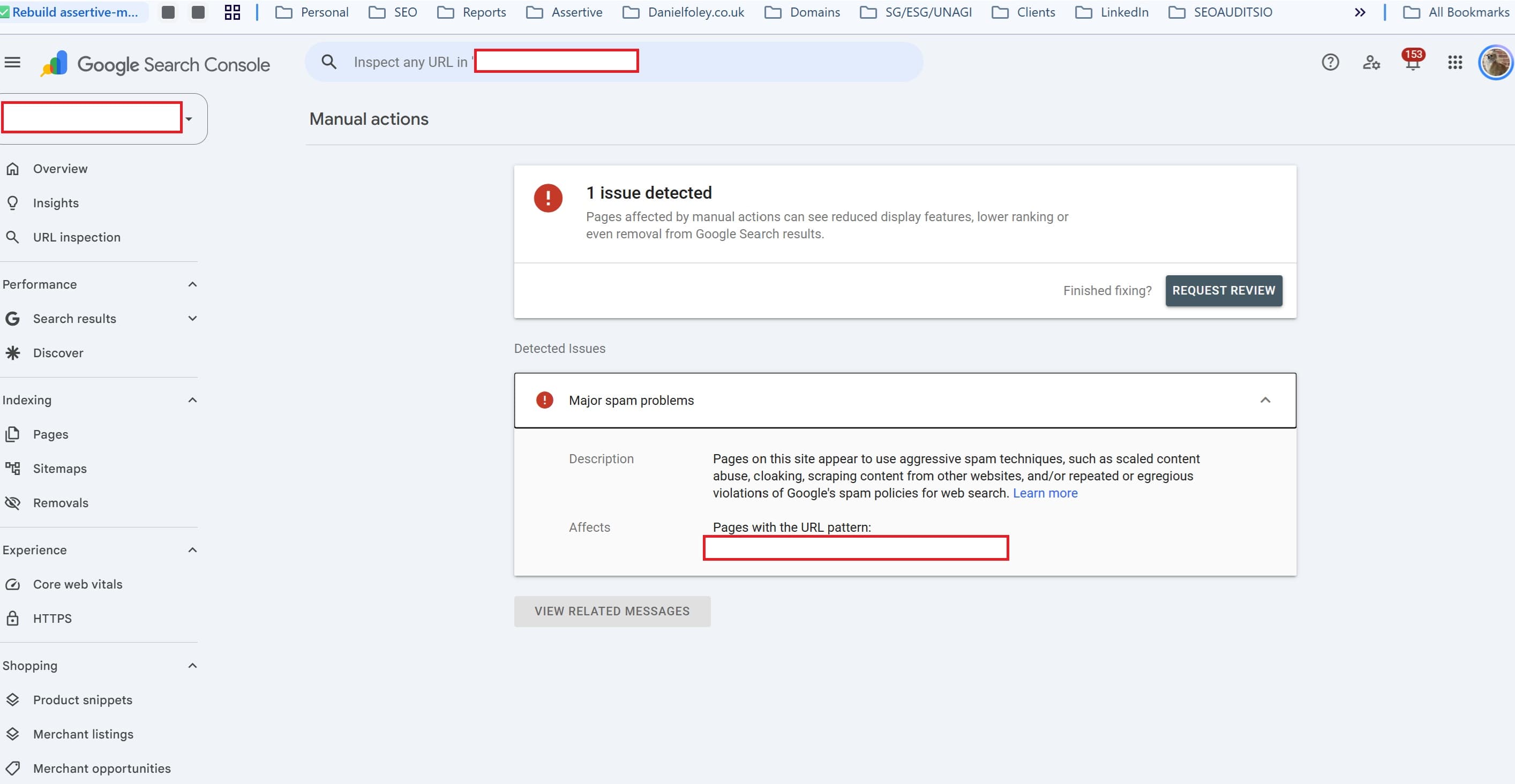Collapse the Major spam problems panel

click(x=1265, y=400)
